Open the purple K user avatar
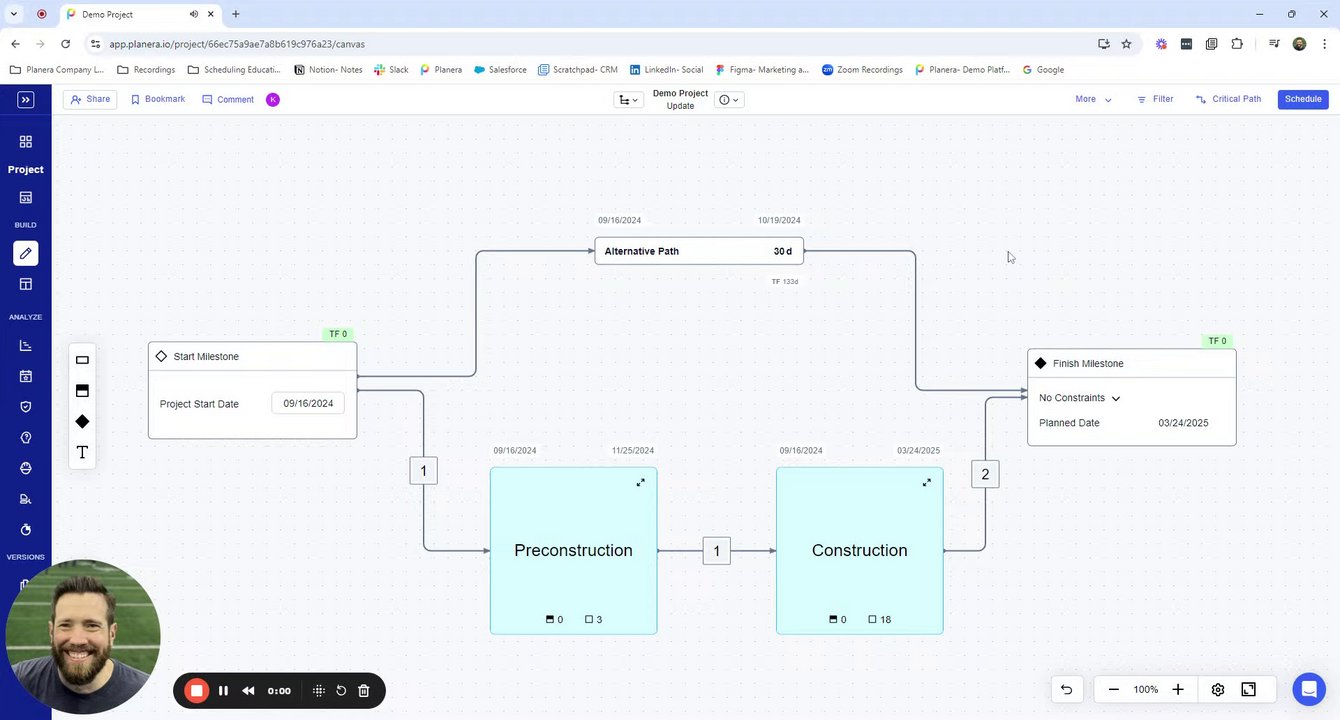The width and height of the screenshot is (1340, 720). tap(272, 99)
